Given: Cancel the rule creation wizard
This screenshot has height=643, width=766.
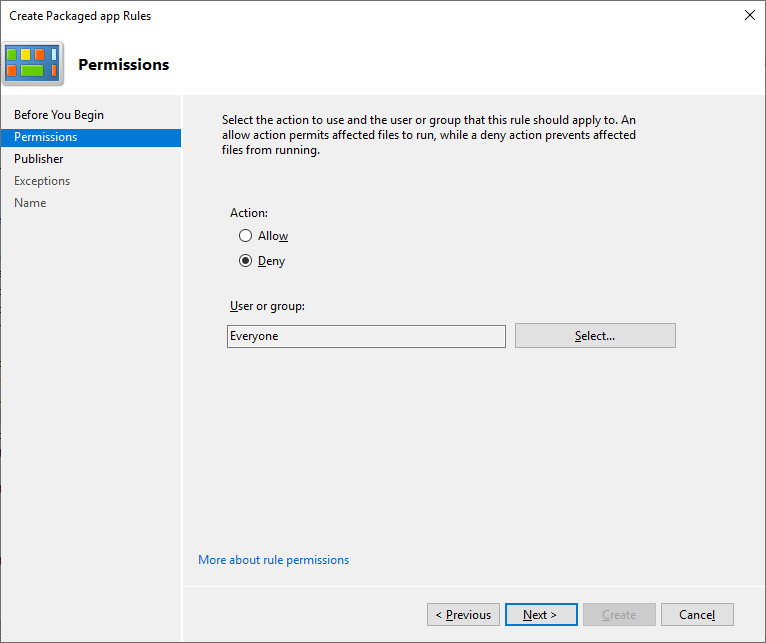Looking at the screenshot, I should tap(696, 615).
